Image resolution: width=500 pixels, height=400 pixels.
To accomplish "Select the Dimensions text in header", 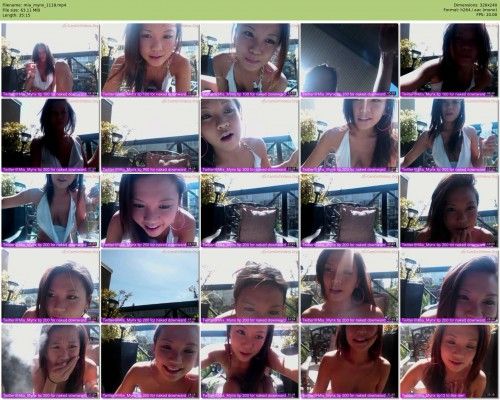I will click(x=476, y=5).
